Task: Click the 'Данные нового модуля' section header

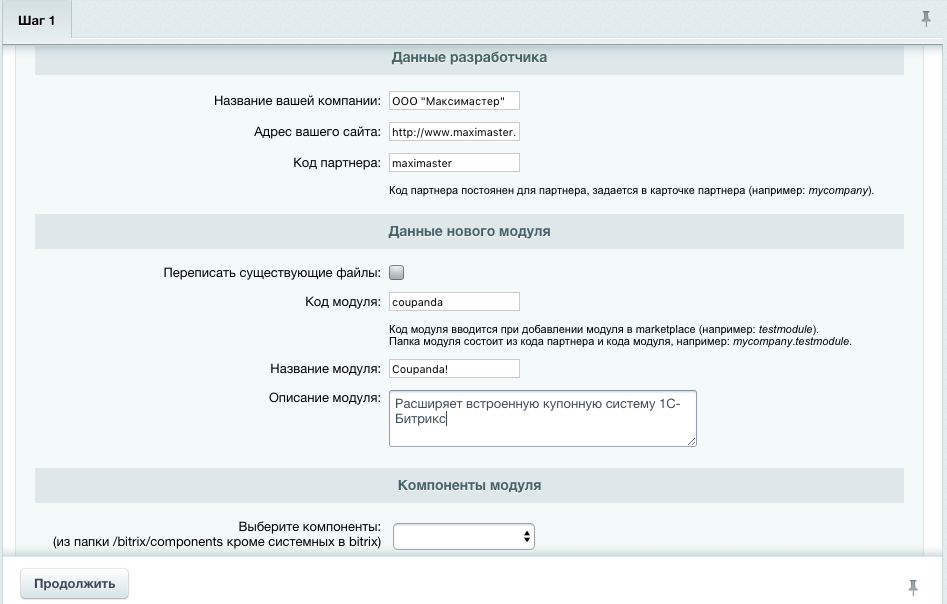Action: (x=469, y=231)
